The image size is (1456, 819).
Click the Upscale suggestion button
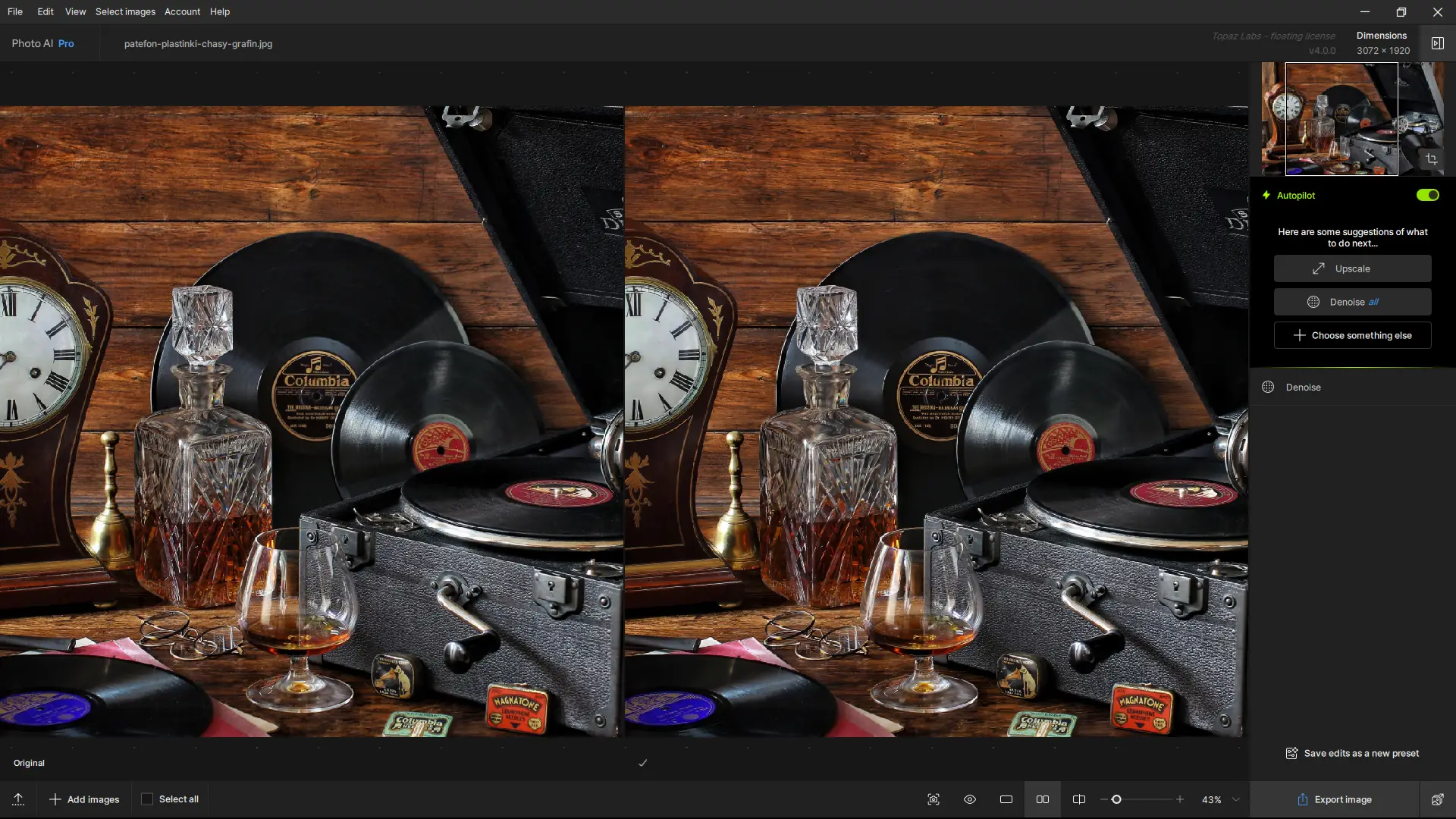1352,268
